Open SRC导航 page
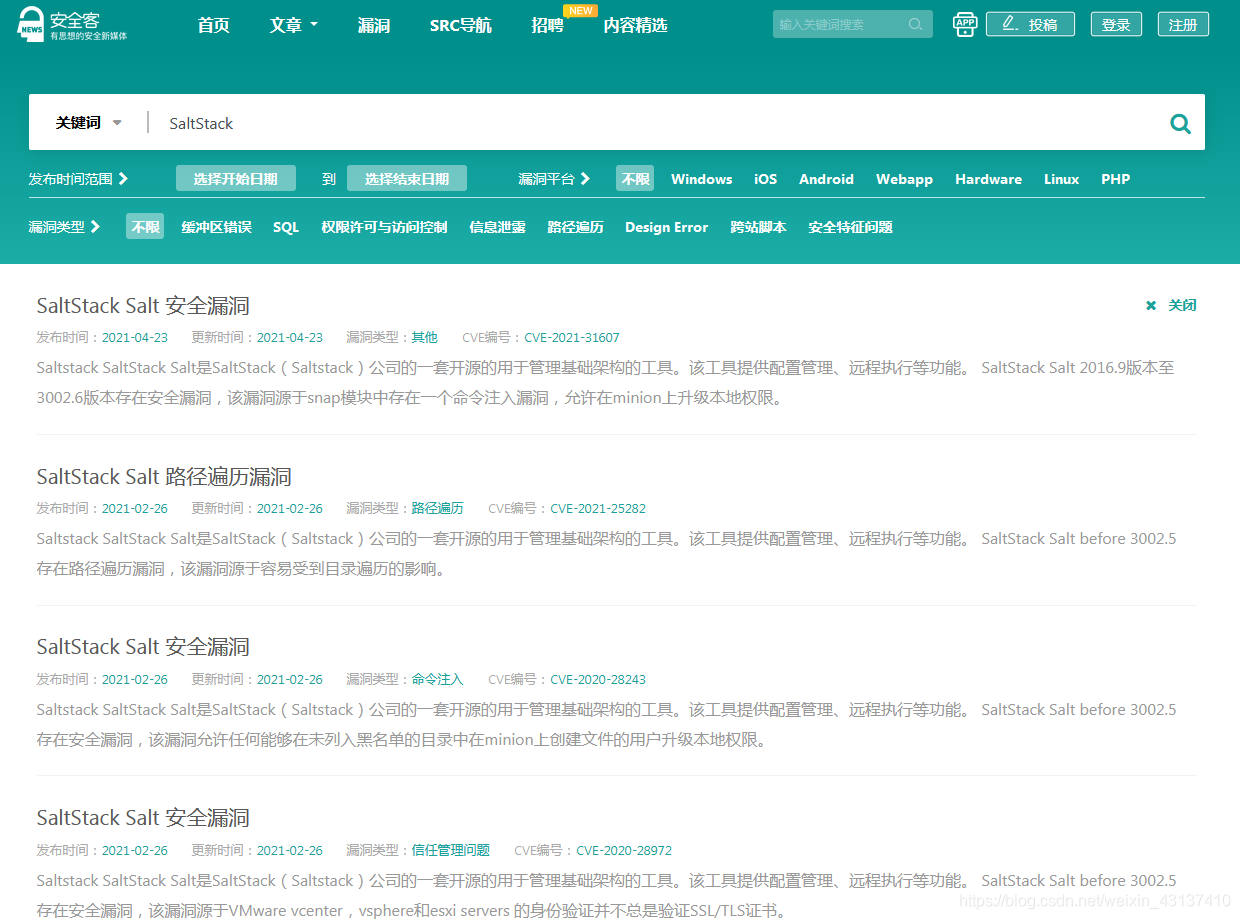 pyautogui.click(x=460, y=25)
